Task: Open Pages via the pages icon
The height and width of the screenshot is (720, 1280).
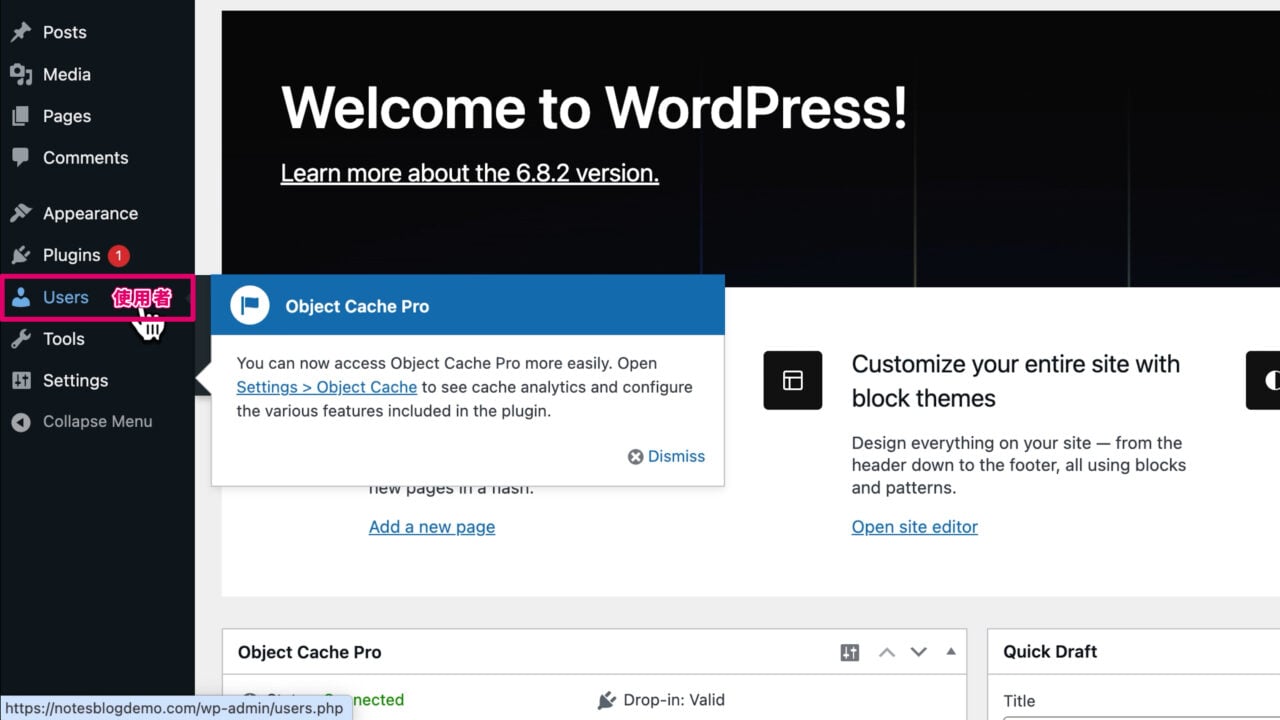Action: click(22, 116)
